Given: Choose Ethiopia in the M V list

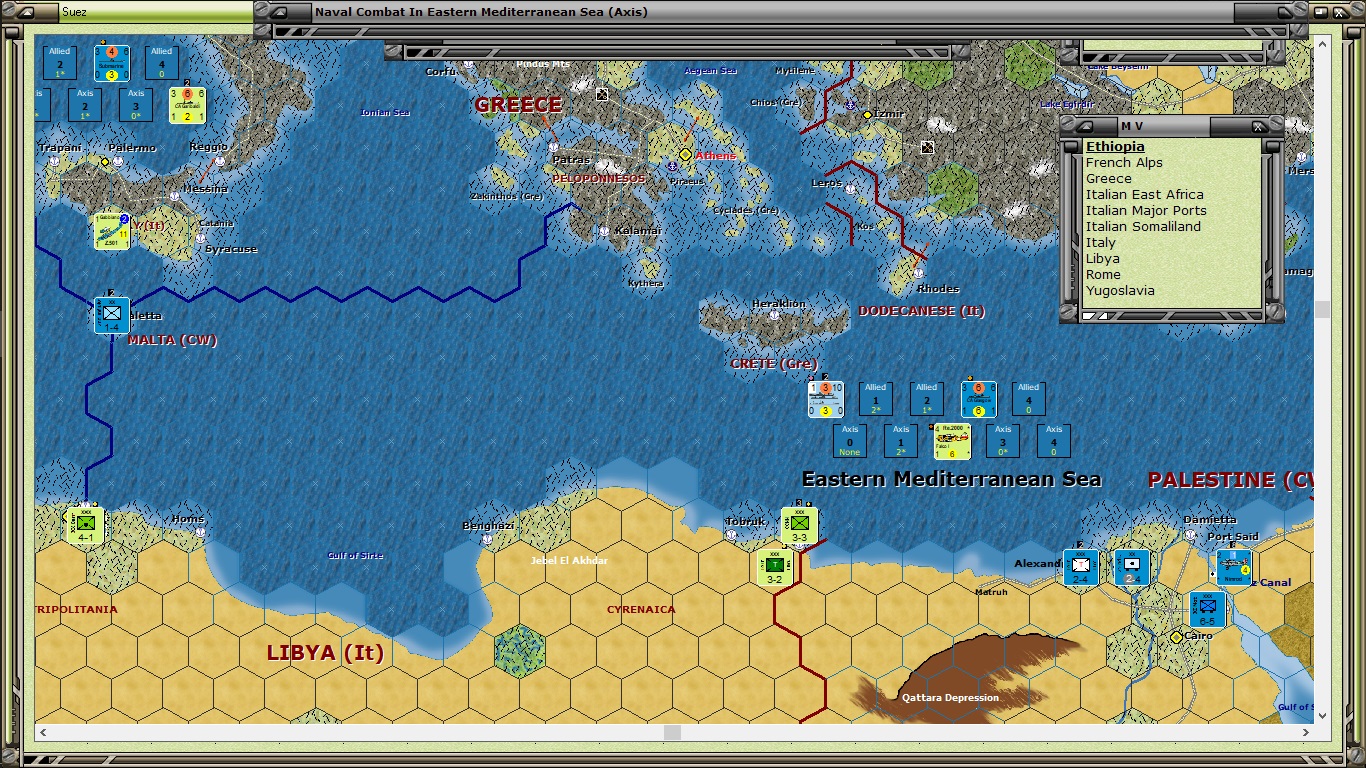Looking at the screenshot, I should tap(1115, 147).
